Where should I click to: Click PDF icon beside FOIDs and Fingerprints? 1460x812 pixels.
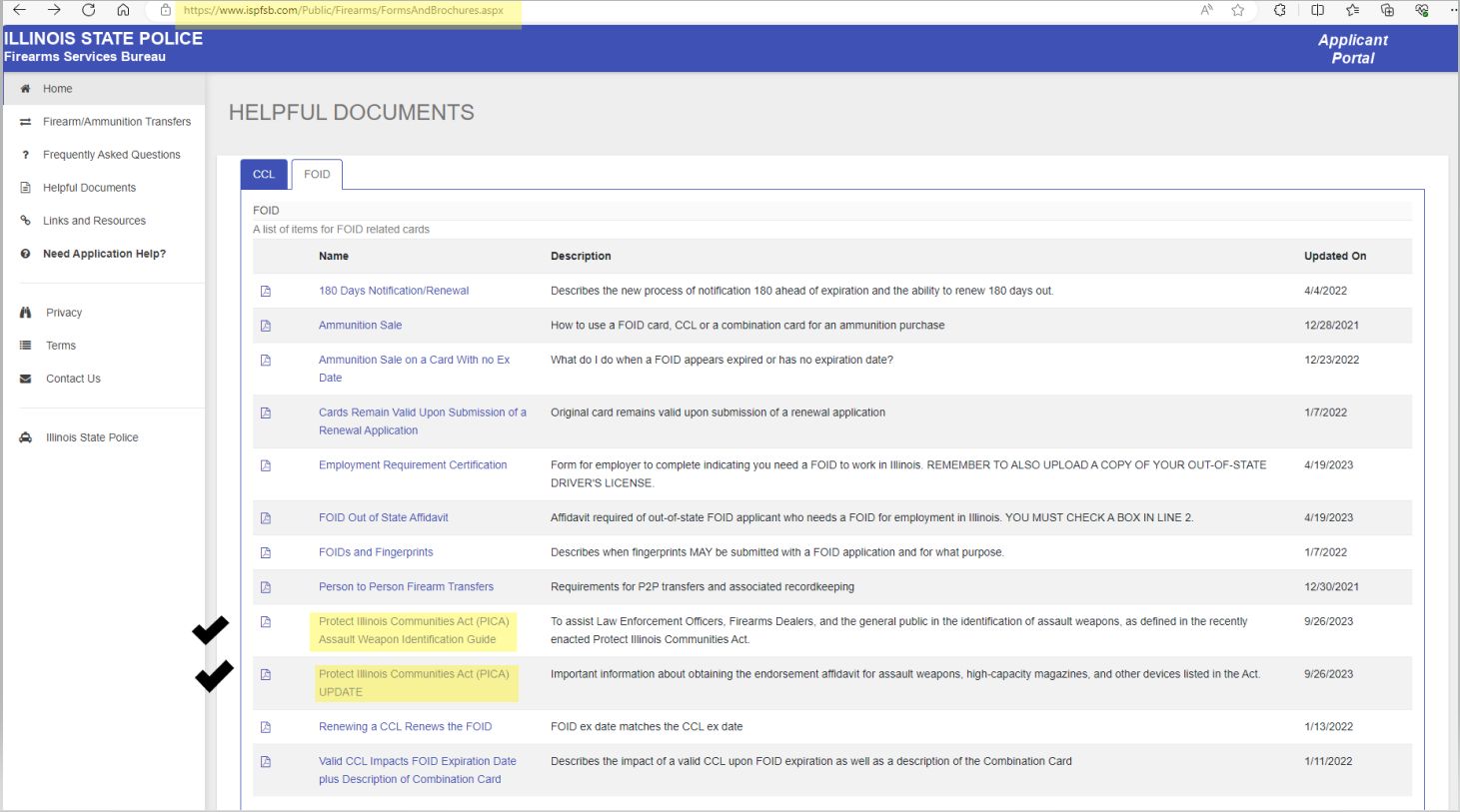[x=266, y=552]
